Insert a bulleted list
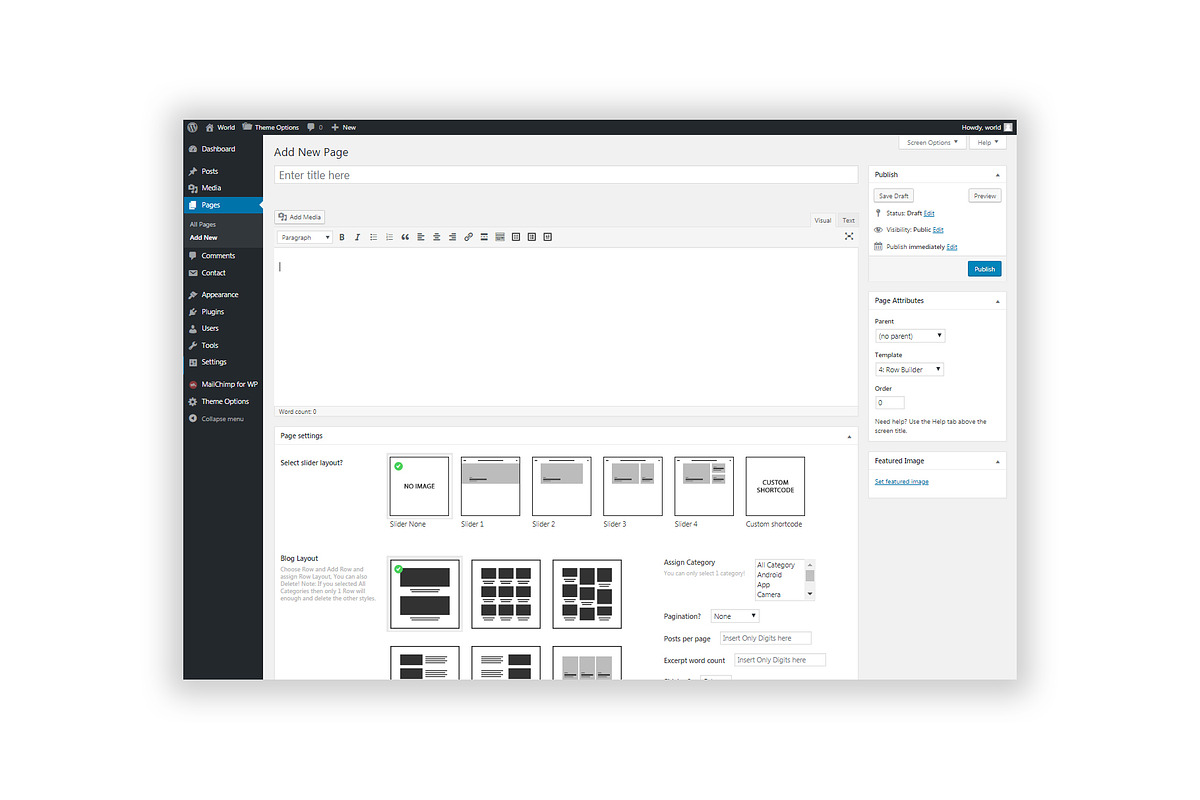 point(373,237)
